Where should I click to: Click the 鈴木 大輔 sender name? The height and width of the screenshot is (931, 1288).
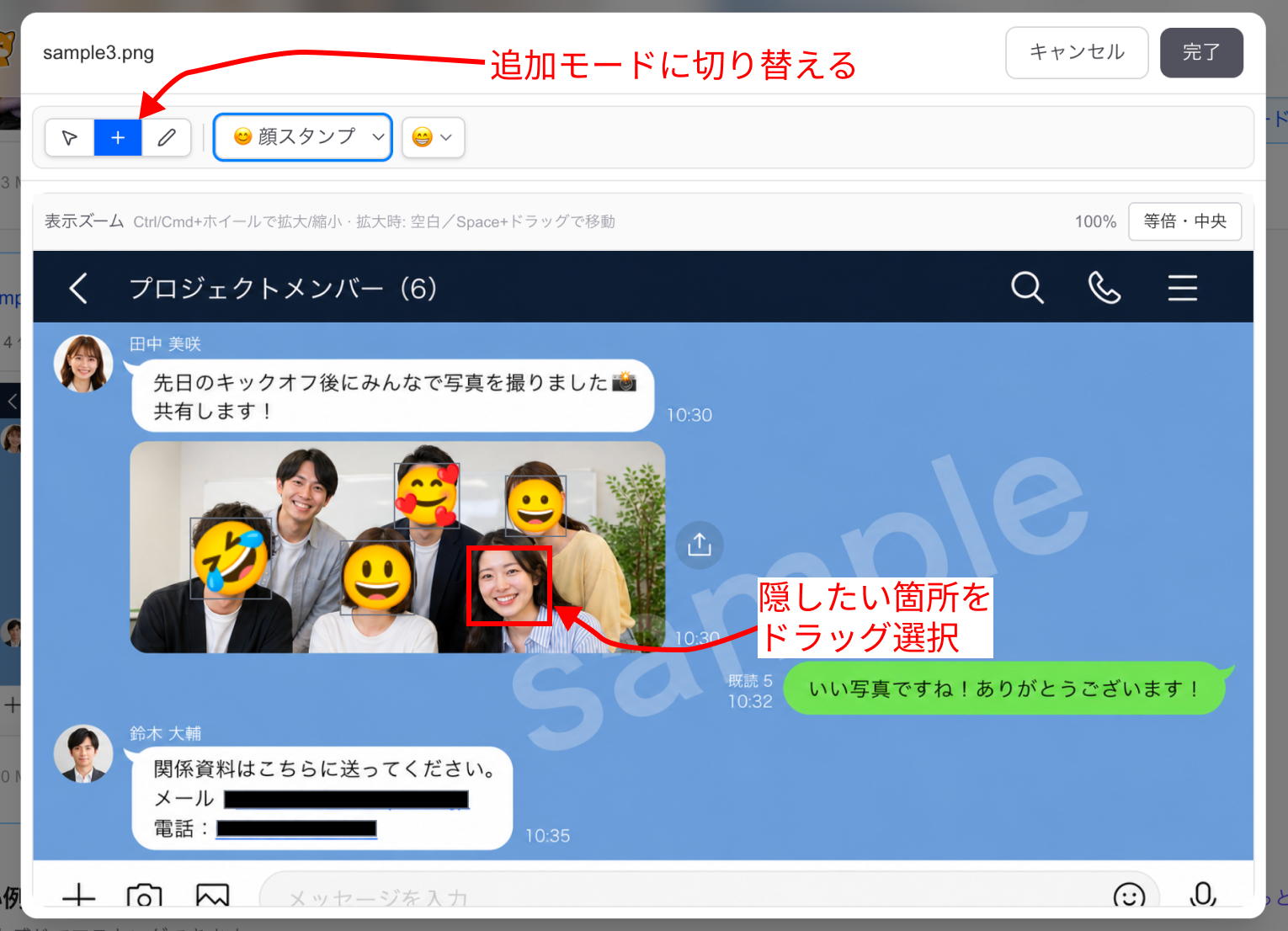[x=165, y=733]
